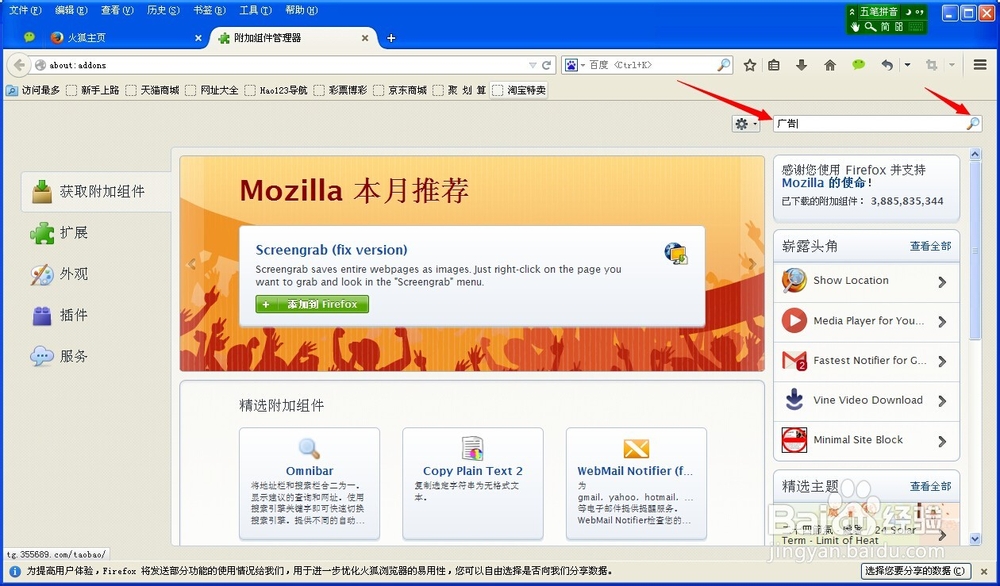
Task: Click the screenshot crop tool icon
Action: pos(932,65)
